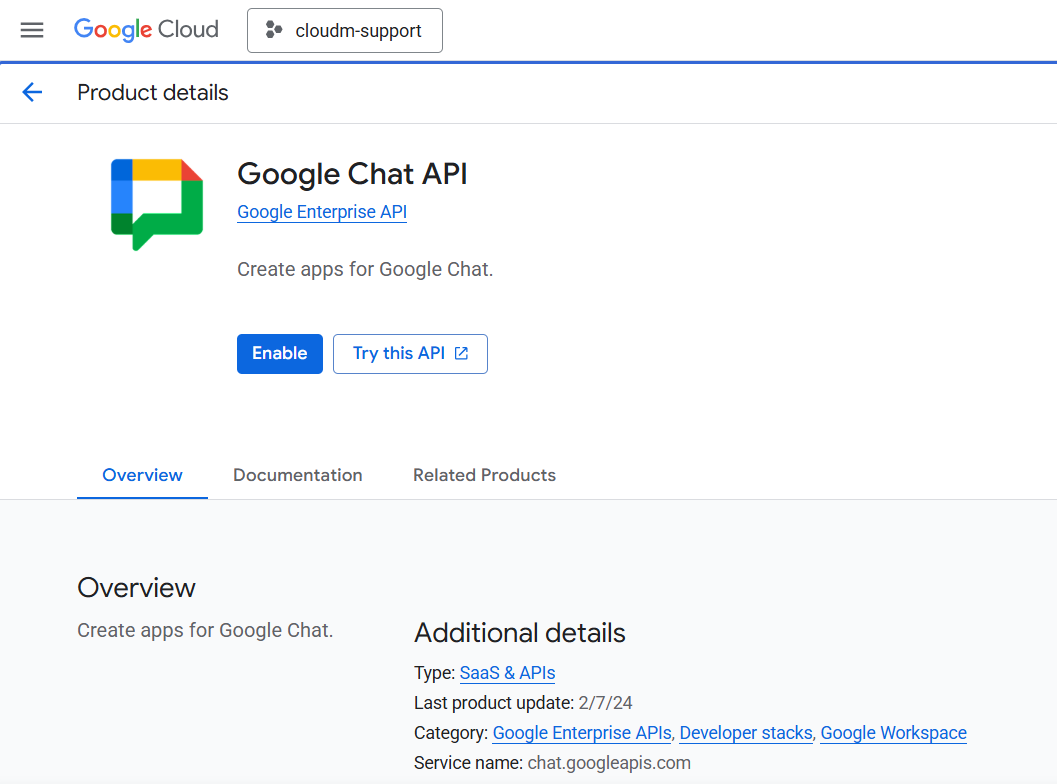Visit the Developer stacks category link

pos(746,733)
